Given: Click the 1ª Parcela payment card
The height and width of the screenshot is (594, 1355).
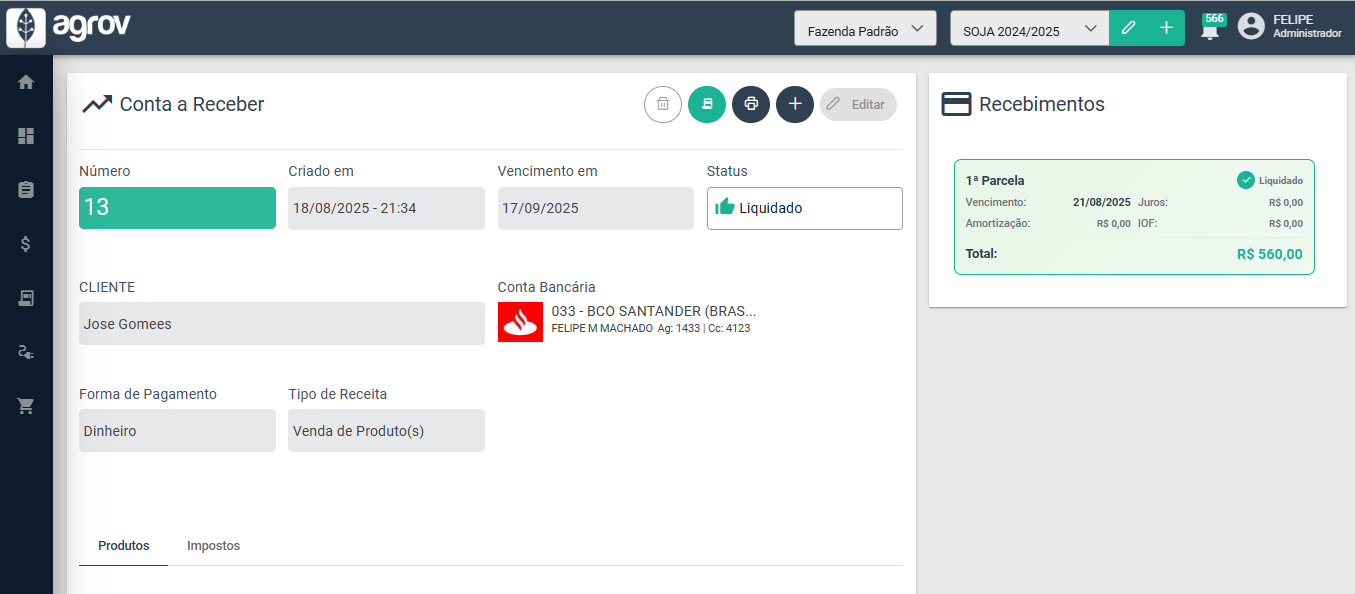Looking at the screenshot, I should pos(1134,217).
